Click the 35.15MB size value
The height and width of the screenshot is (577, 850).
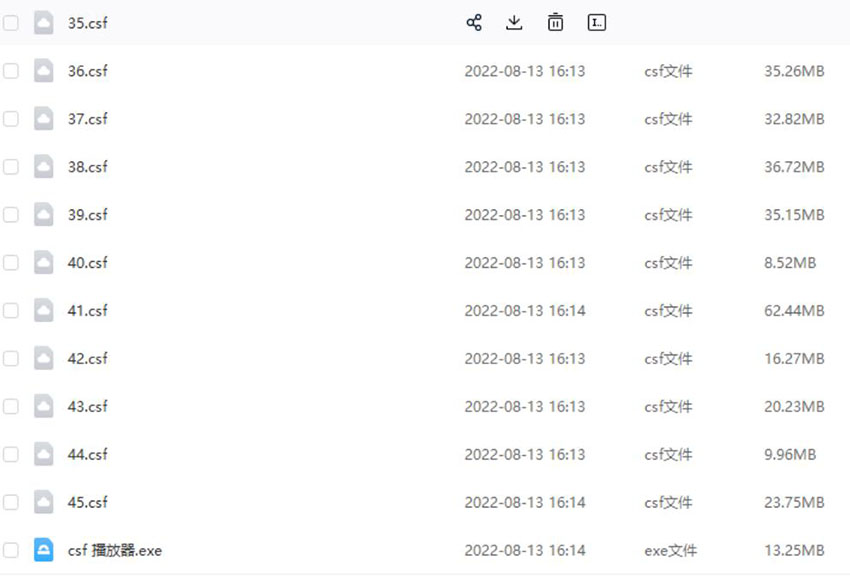coord(794,215)
